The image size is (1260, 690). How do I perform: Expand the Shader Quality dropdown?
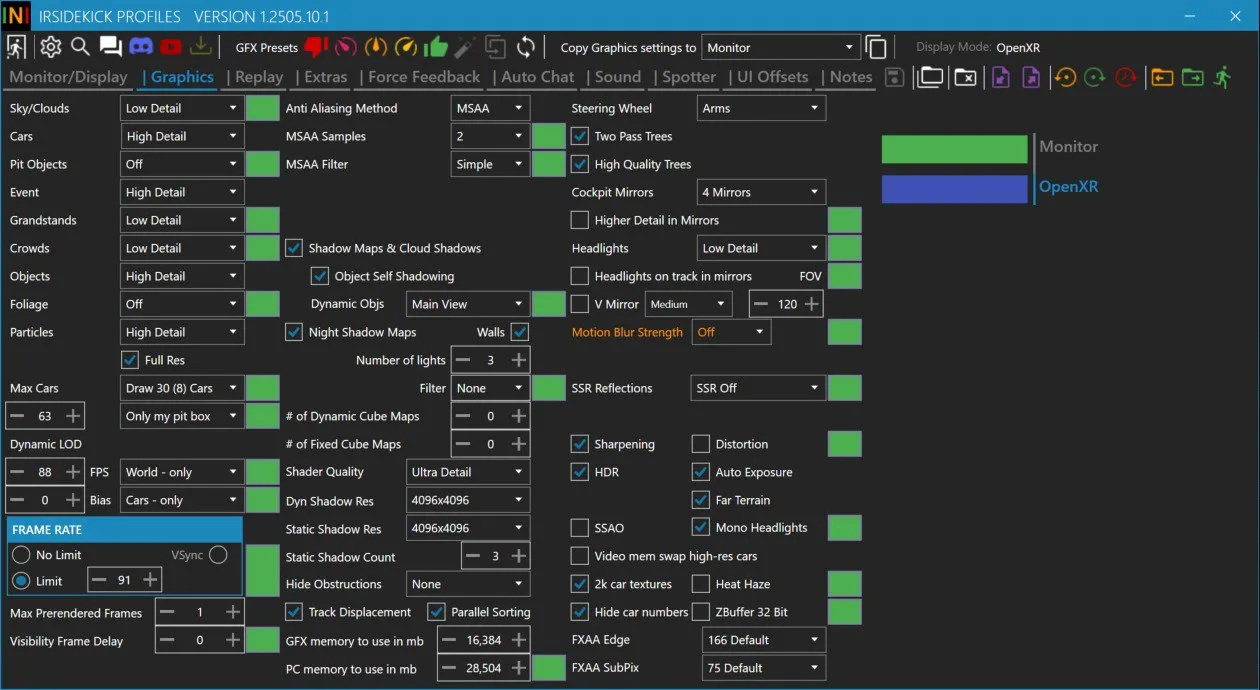(x=468, y=472)
